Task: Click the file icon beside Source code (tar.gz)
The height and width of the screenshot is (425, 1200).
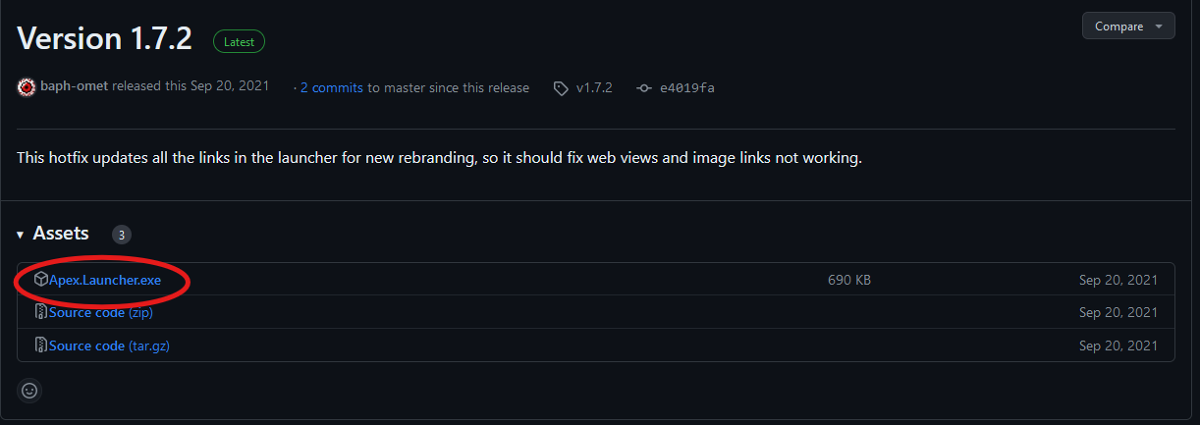Action: [x=41, y=345]
